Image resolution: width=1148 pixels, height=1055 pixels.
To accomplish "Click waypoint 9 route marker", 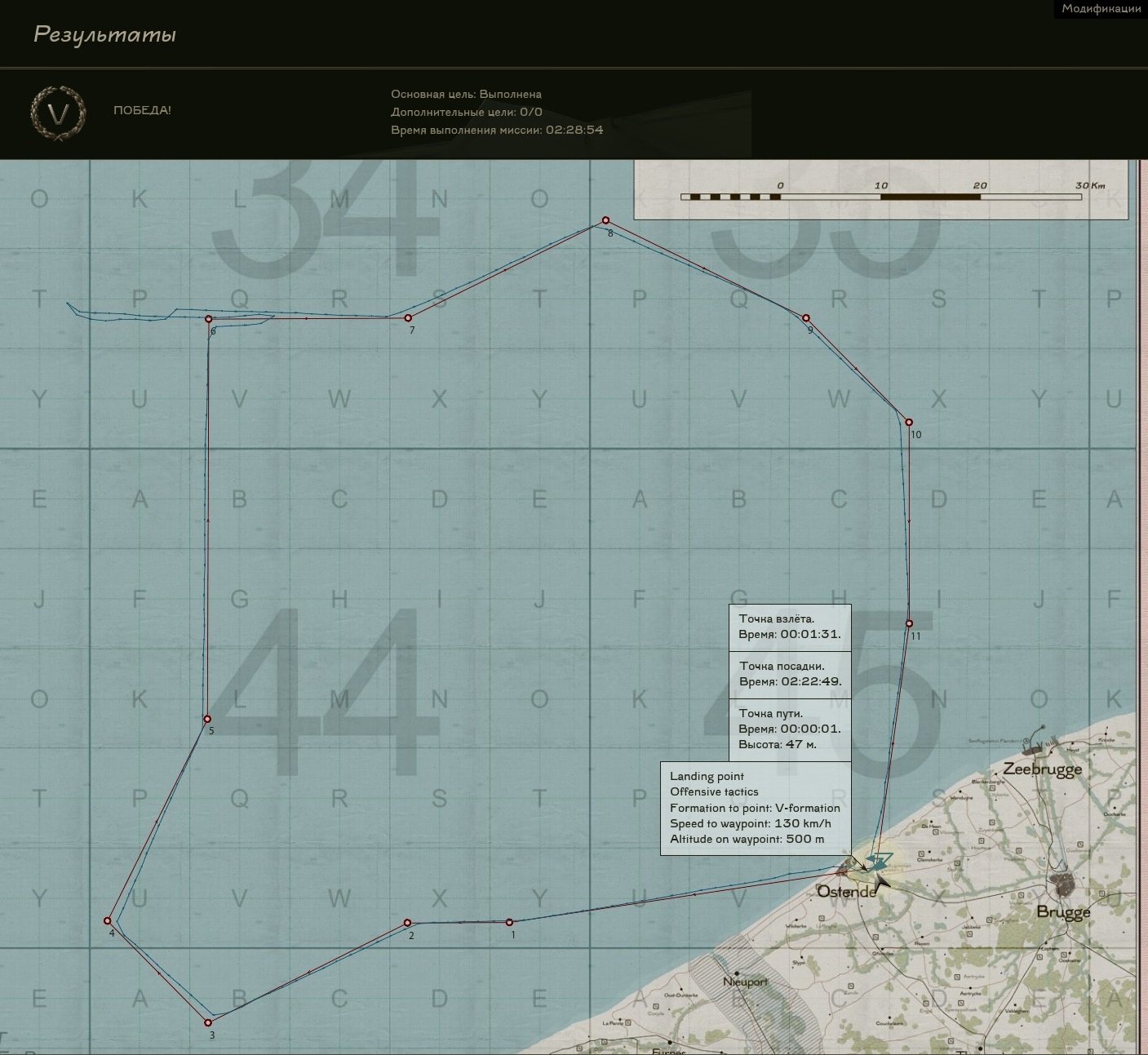I will (x=805, y=318).
